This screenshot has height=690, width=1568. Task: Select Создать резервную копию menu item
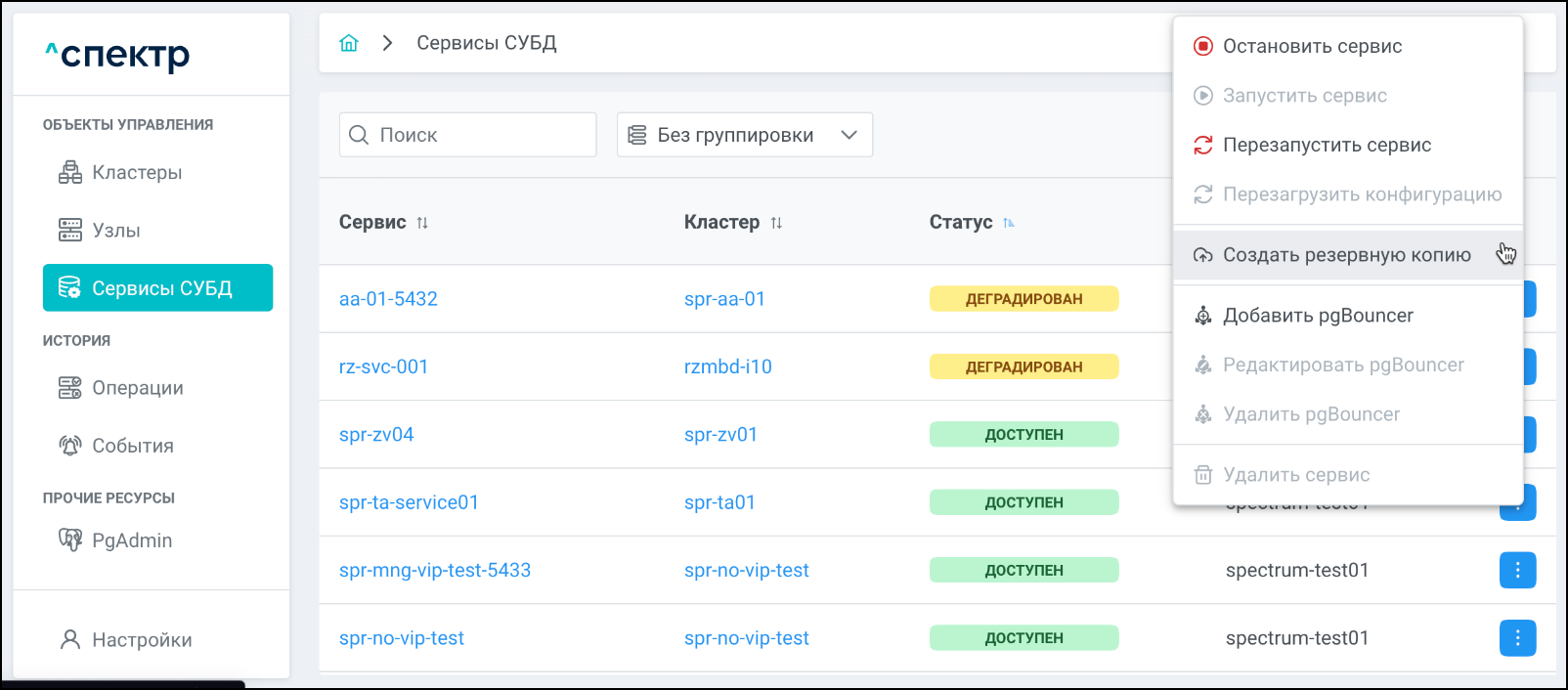(x=1346, y=255)
